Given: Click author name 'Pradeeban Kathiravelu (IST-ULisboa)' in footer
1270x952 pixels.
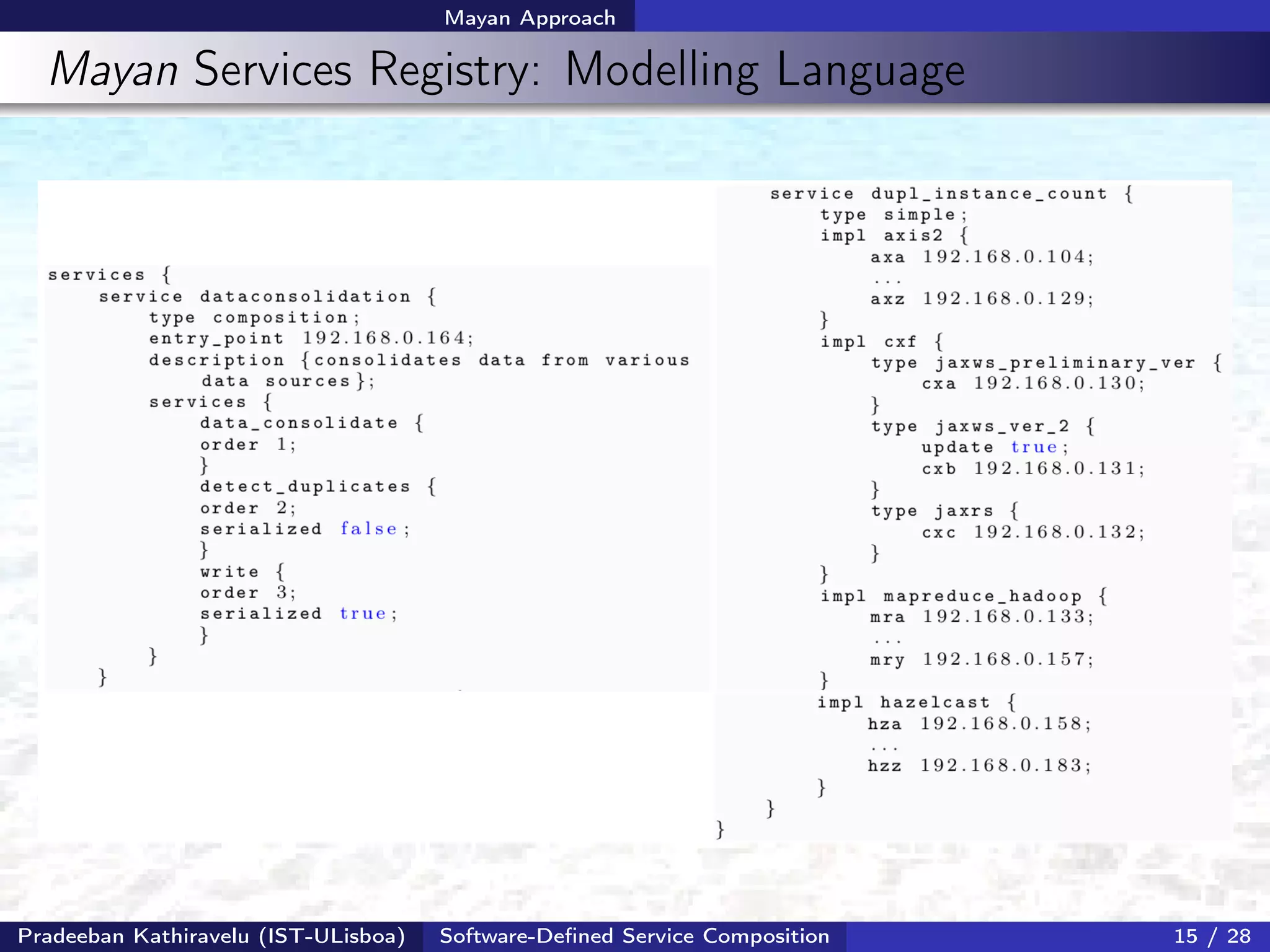Looking at the screenshot, I should (x=211, y=936).
